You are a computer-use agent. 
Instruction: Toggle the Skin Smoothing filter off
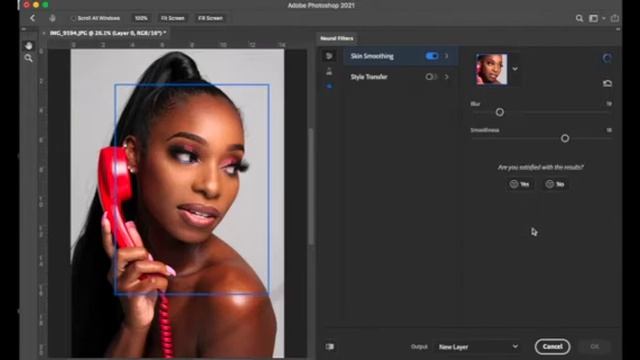(431, 56)
